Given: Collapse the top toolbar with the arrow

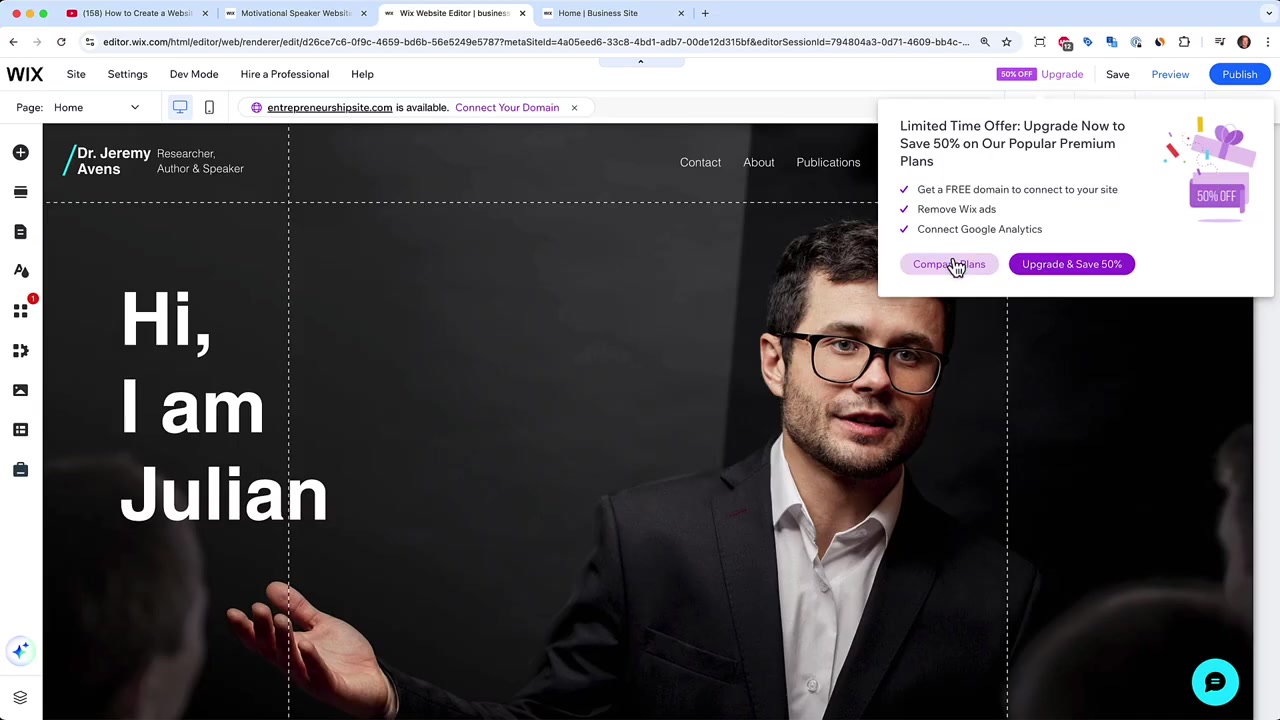Looking at the screenshot, I should [x=640, y=61].
